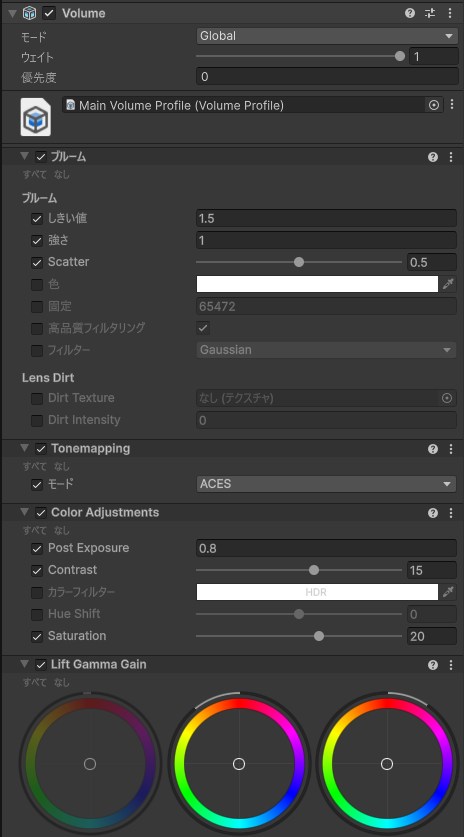Image resolution: width=464 pixels, height=837 pixels.
Task: Click the Post Exposure value field
Action: [326, 548]
